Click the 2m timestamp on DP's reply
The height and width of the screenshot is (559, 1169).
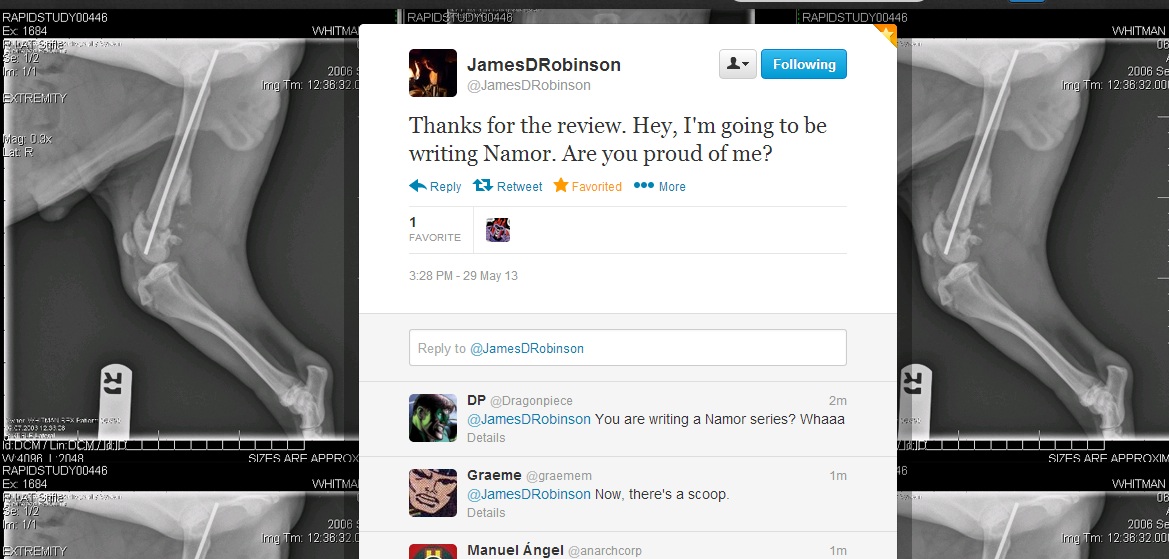click(x=837, y=401)
